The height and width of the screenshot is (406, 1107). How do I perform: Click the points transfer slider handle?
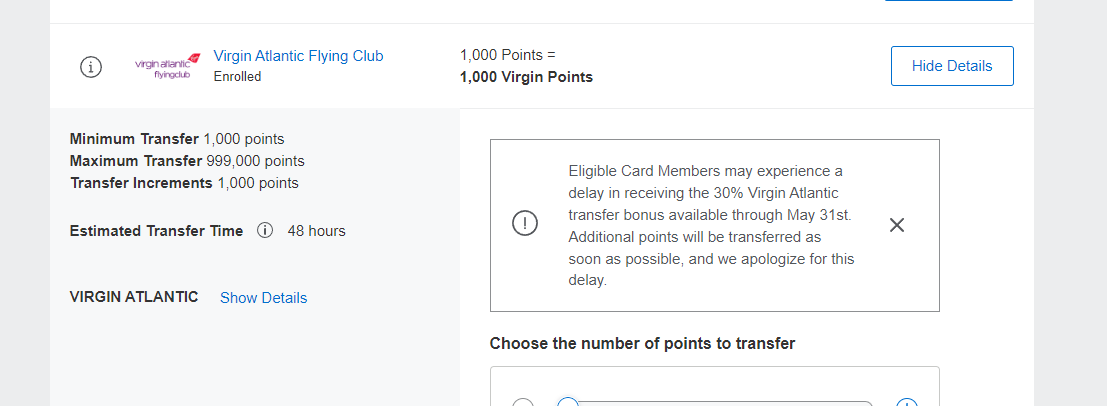click(x=568, y=403)
